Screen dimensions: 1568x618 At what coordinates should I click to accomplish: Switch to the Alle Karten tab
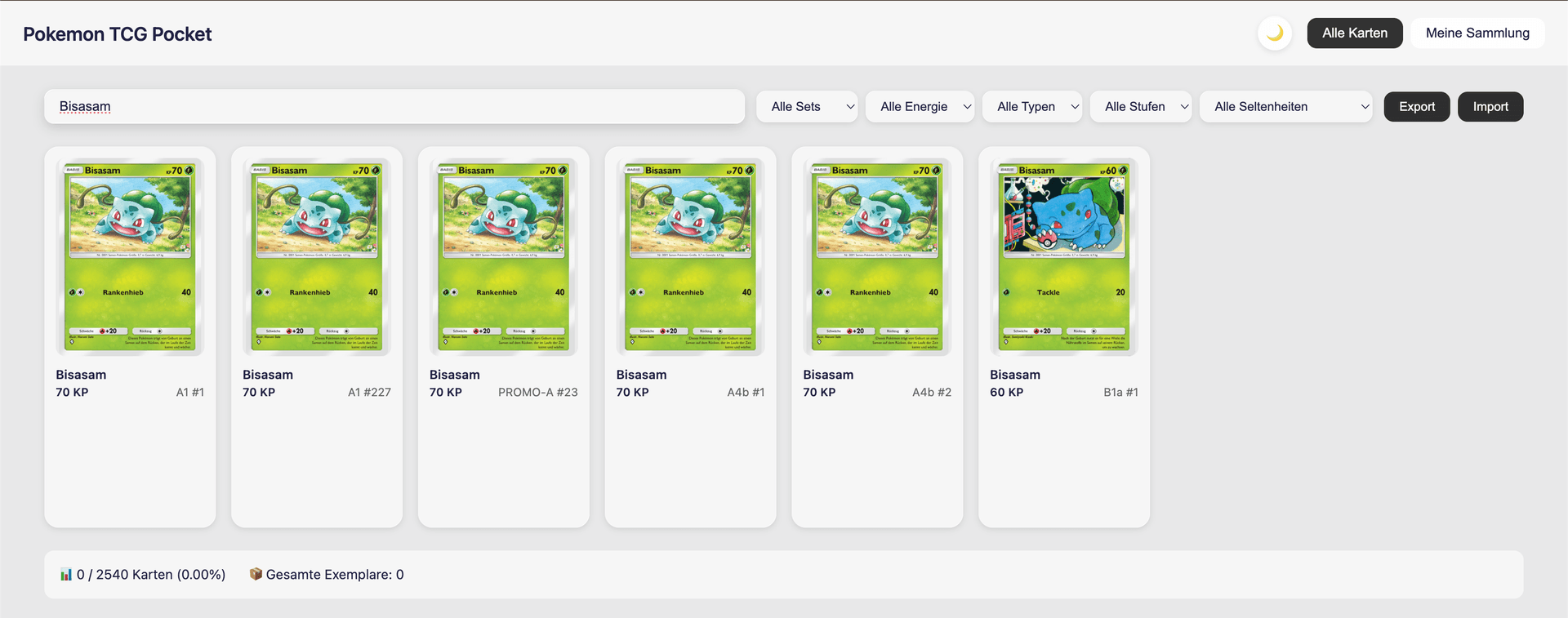click(x=1354, y=33)
